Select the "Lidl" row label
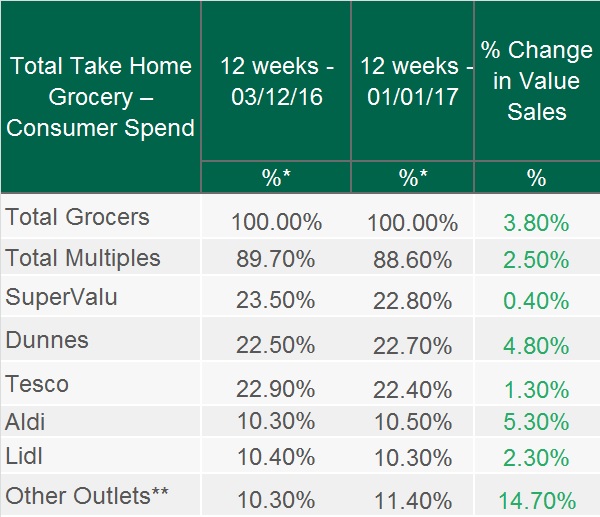The height and width of the screenshot is (517, 600). click(25, 456)
